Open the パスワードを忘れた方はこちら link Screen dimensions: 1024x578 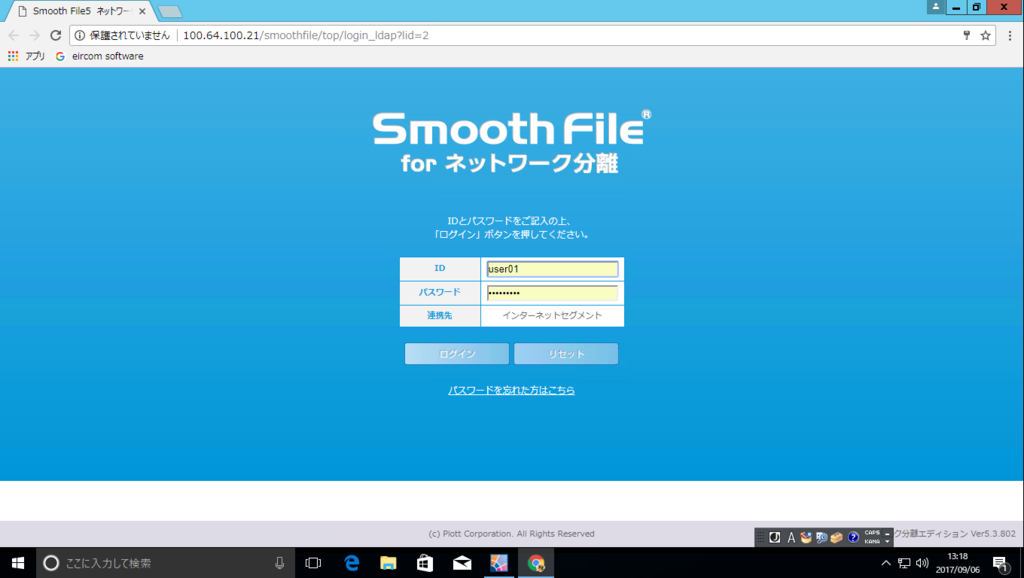(511, 390)
